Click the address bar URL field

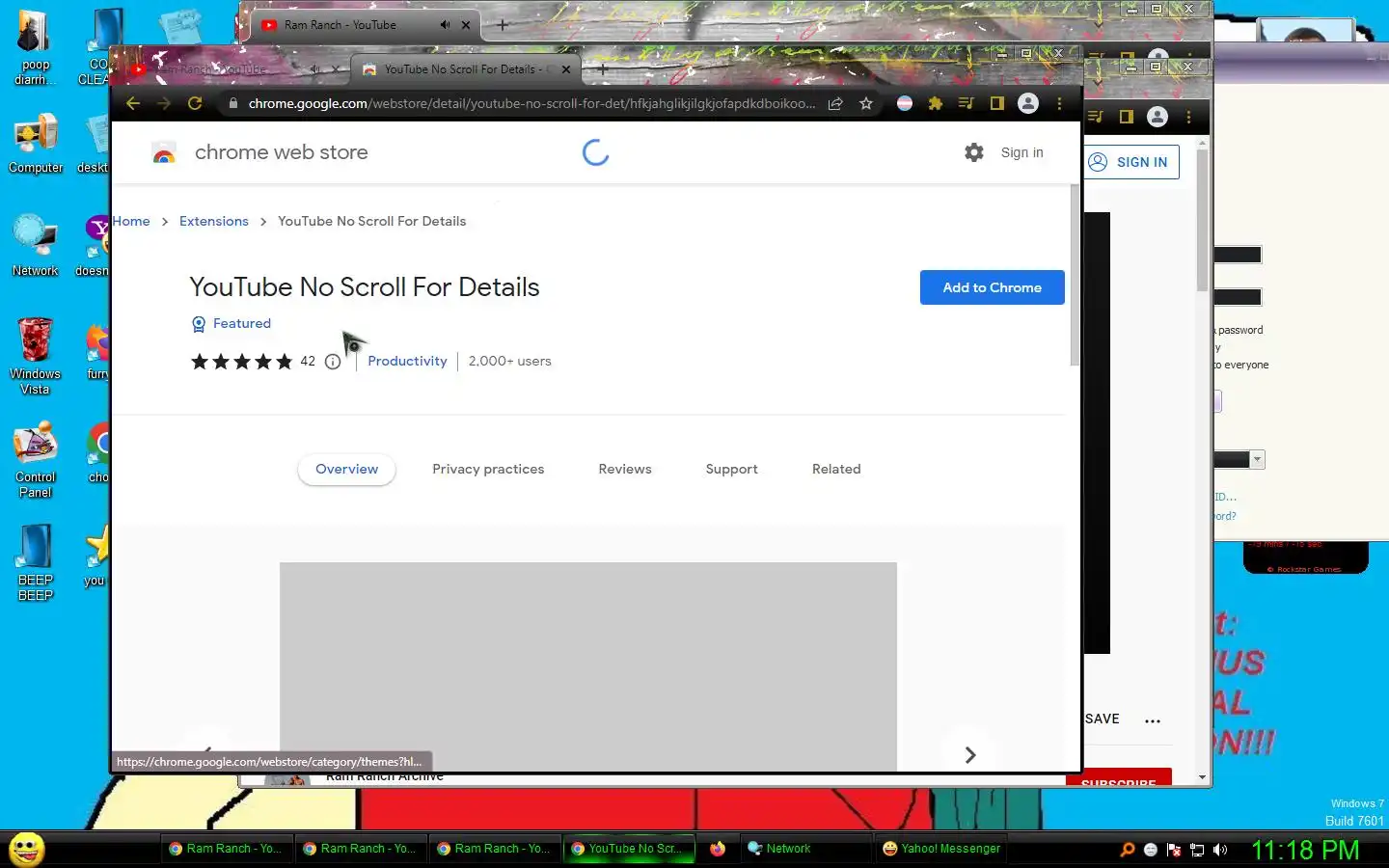pos(531,103)
